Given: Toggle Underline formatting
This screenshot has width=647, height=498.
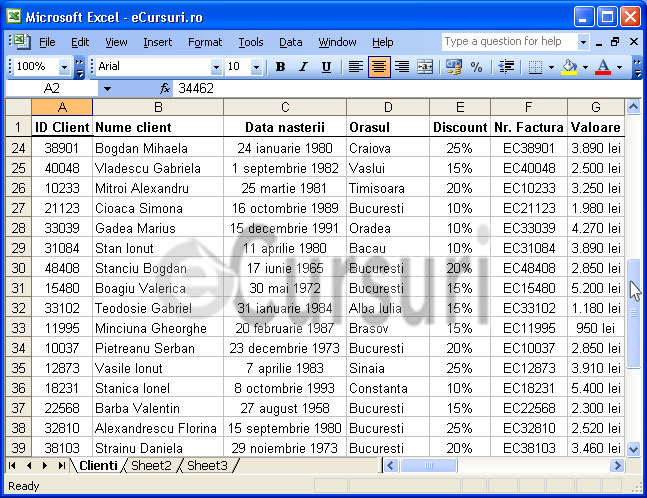Looking at the screenshot, I should coord(326,66).
